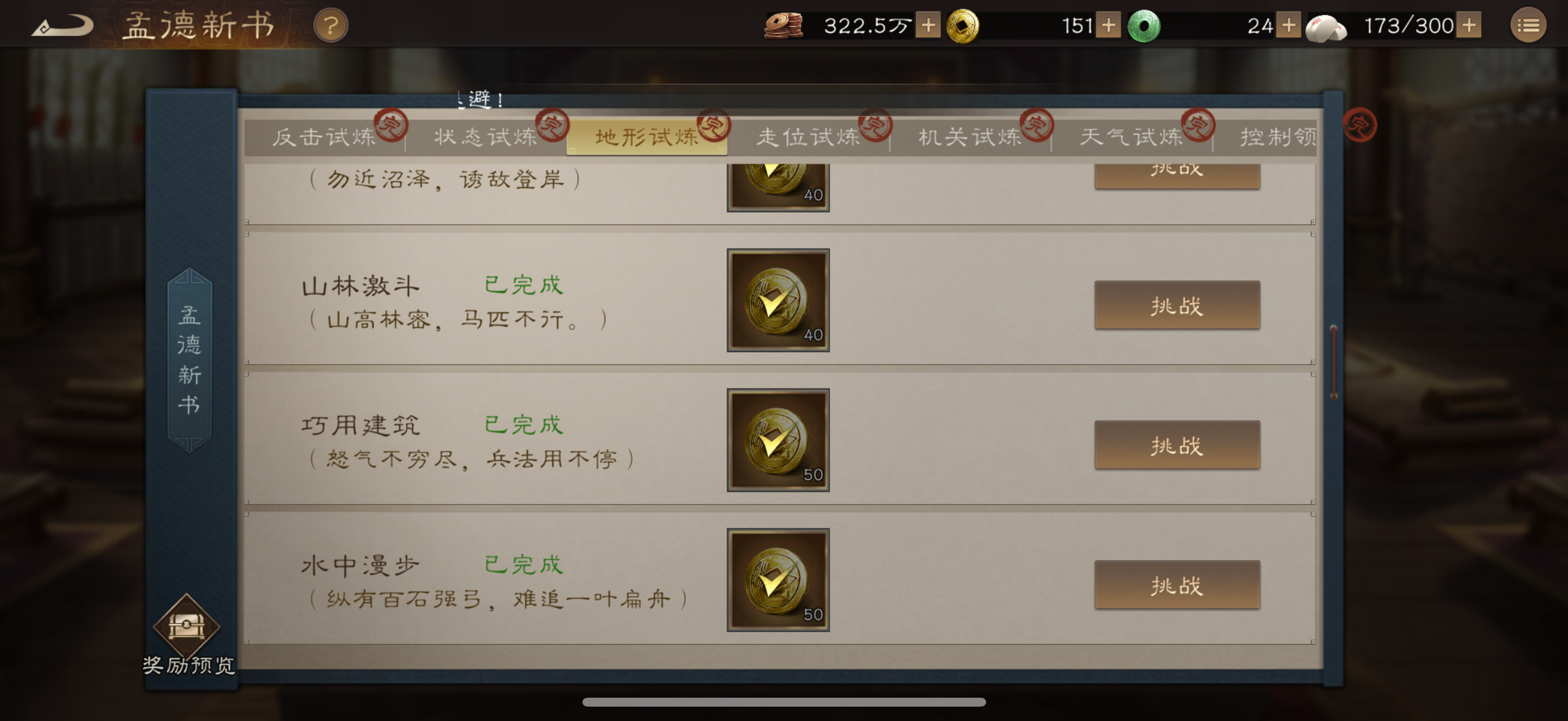Image resolution: width=1568 pixels, height=721 pixels.
Task: Open the list menu icon top right
Action: (1528, 26)
